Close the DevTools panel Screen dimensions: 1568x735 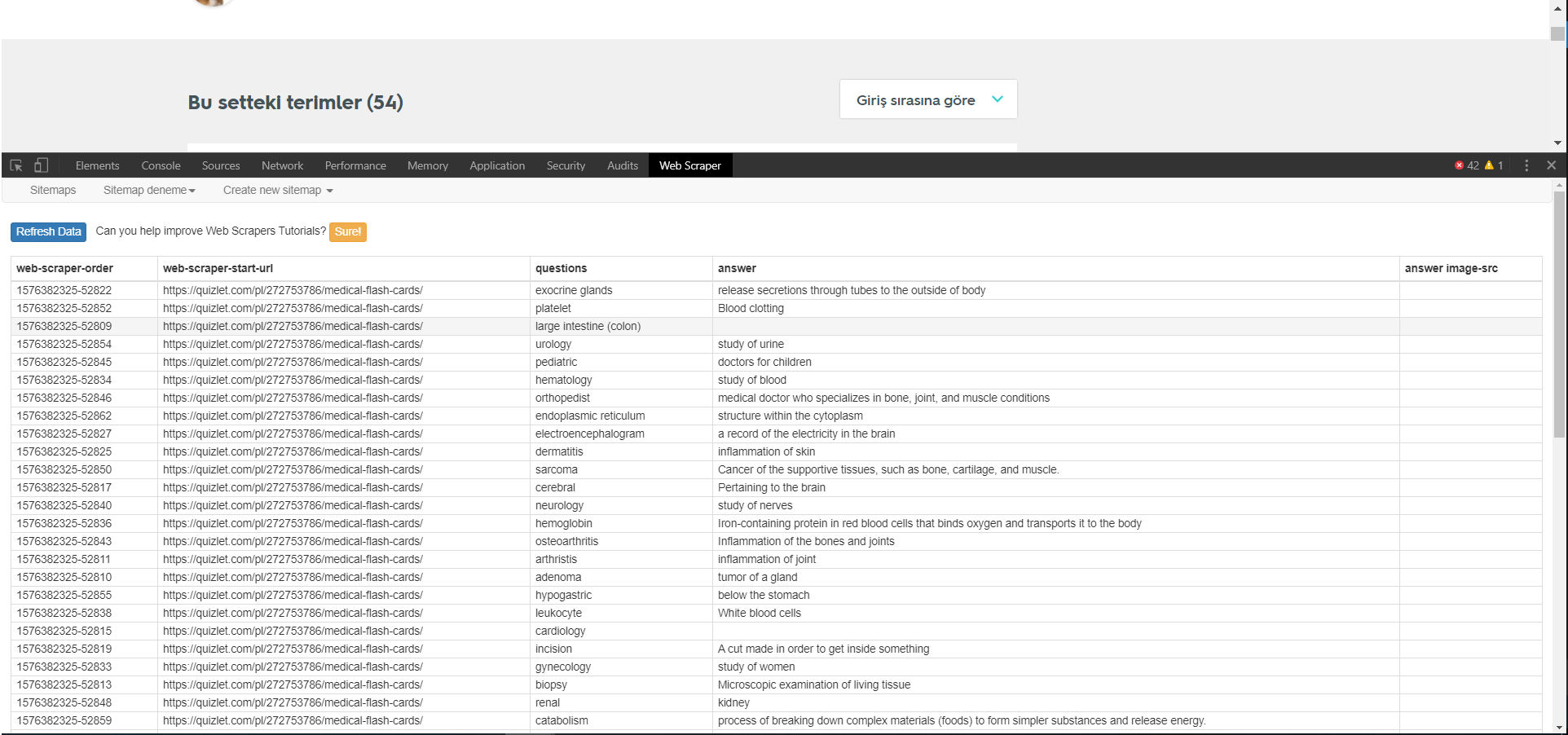[1552, 165]
